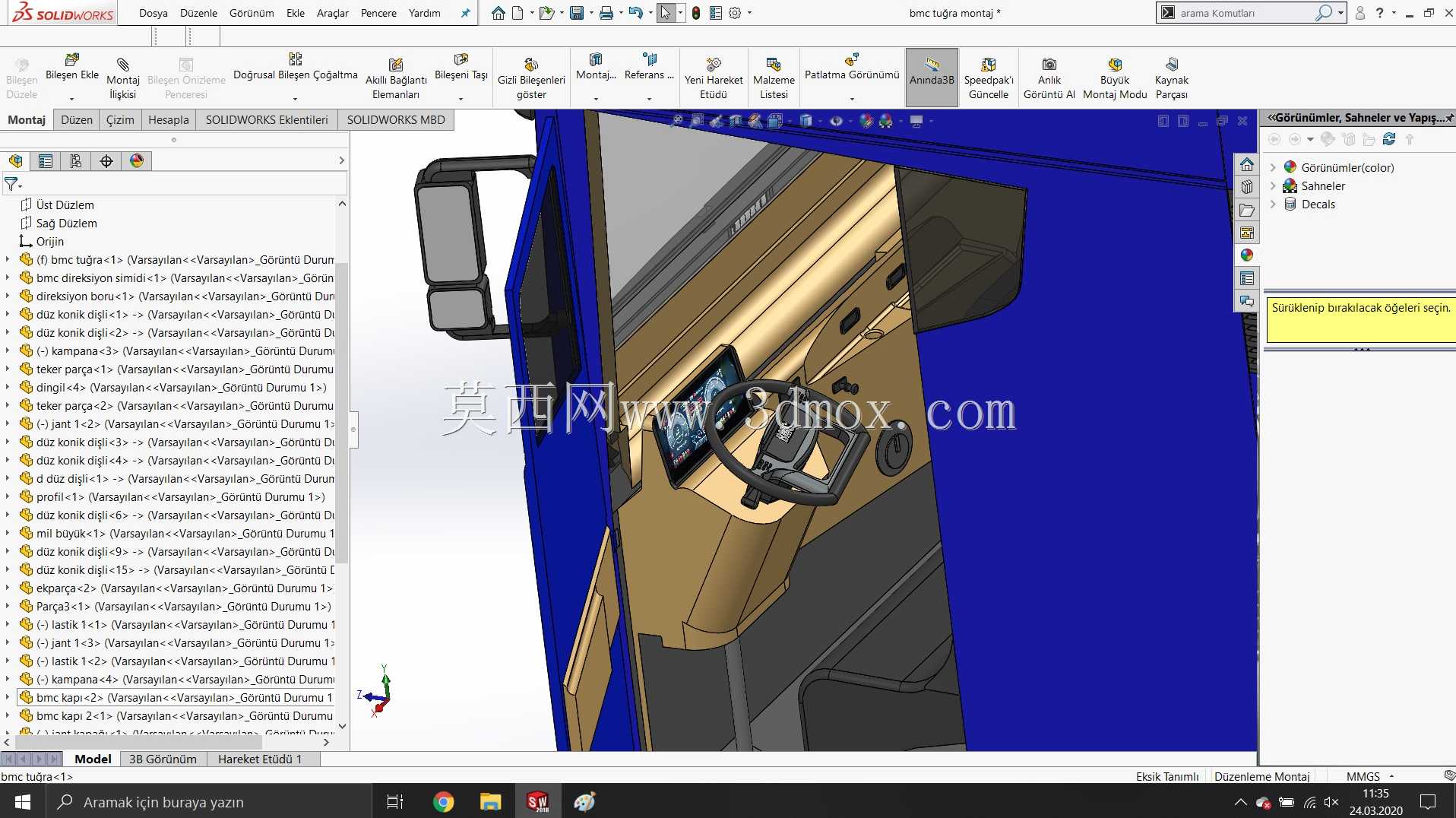Take a snapshot with Anlık Görüntü Al
This screenshot has height=818, width=1456.
tap(1049, 78)
